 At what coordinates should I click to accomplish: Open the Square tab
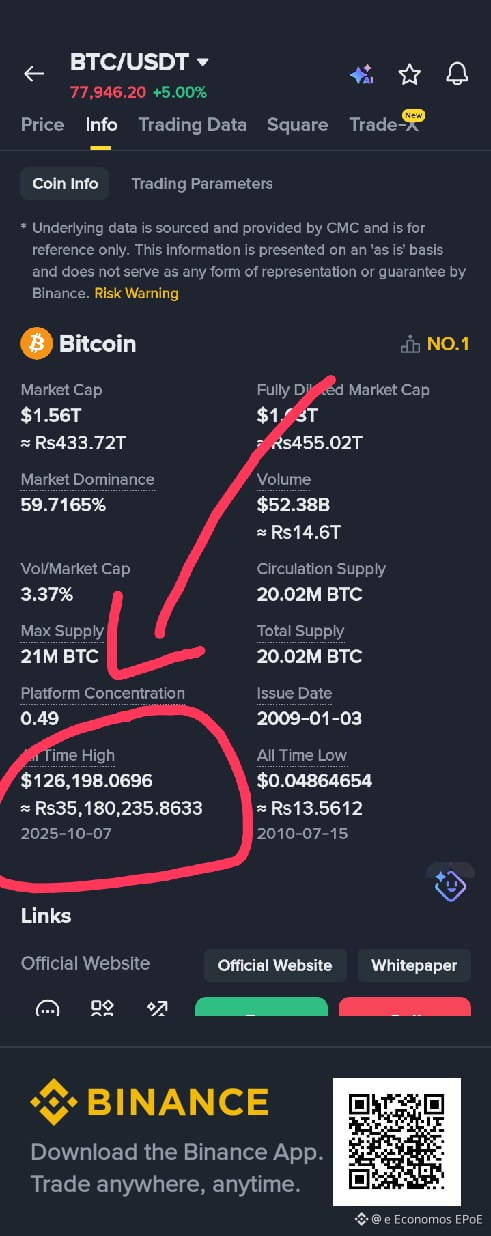click(x=297, y=125)
